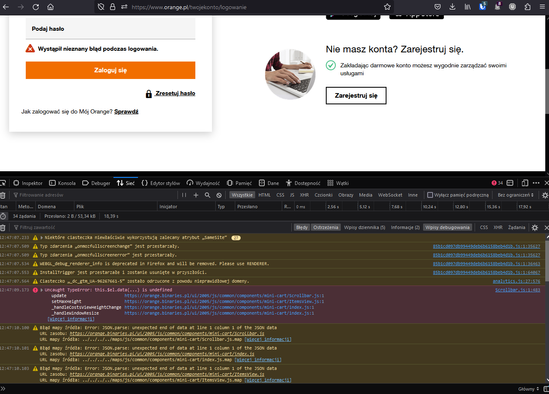
Task: Focus the 'Filtrowanie adresów' network filter field
Action: [x=95, y=195]
